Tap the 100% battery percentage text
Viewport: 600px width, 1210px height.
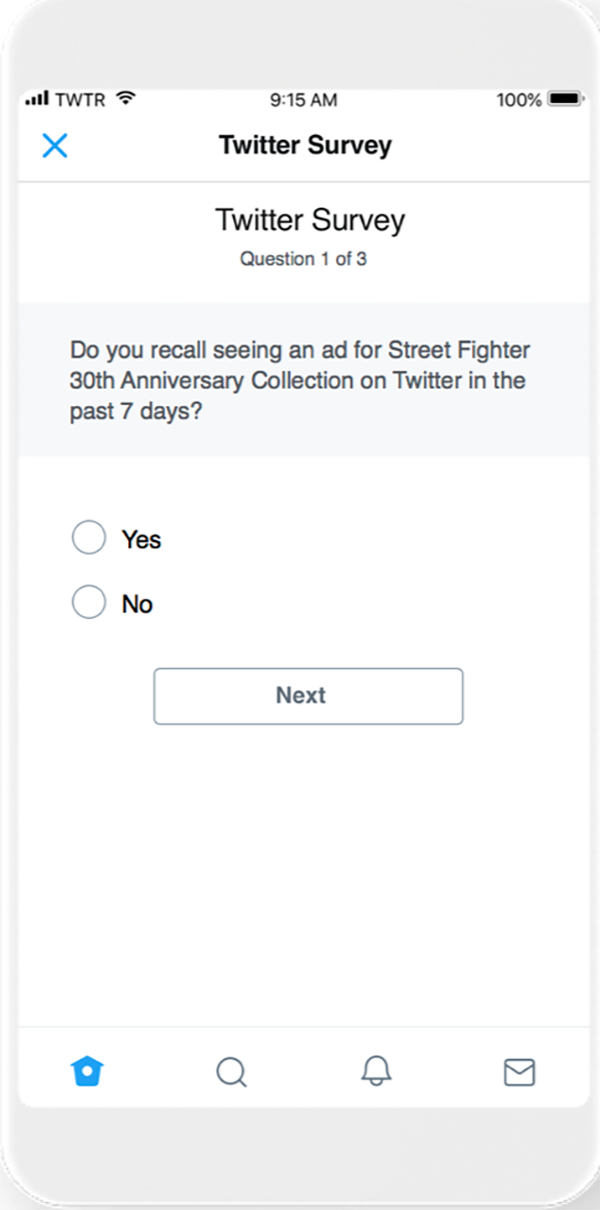point(519,100)
